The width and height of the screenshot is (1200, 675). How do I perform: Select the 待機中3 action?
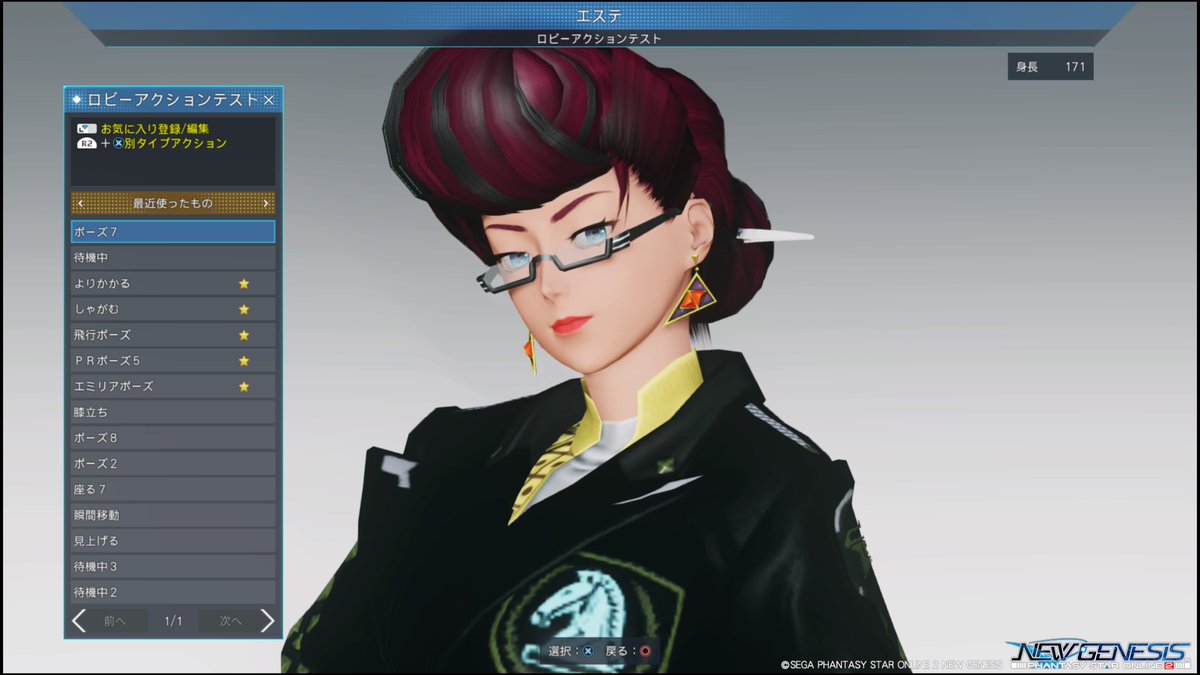click(173, 567)
